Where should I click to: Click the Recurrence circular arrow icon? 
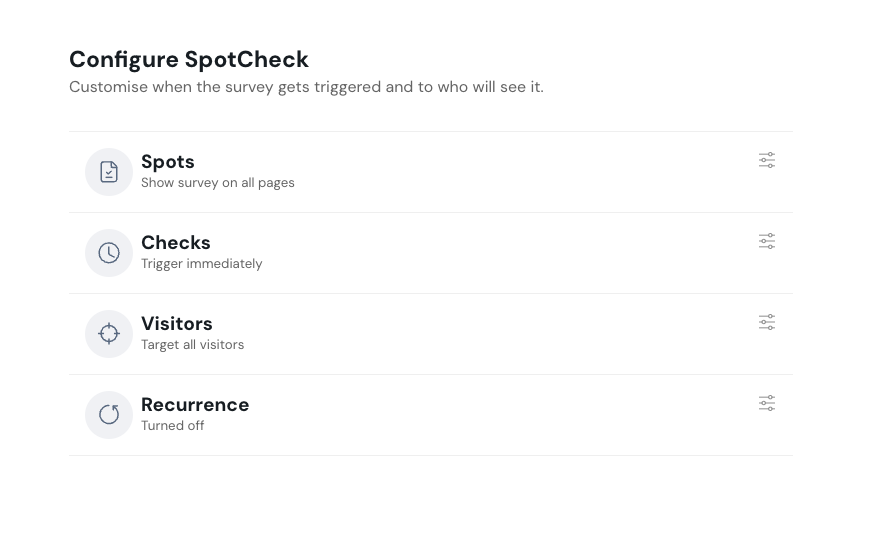click(109, 415)
